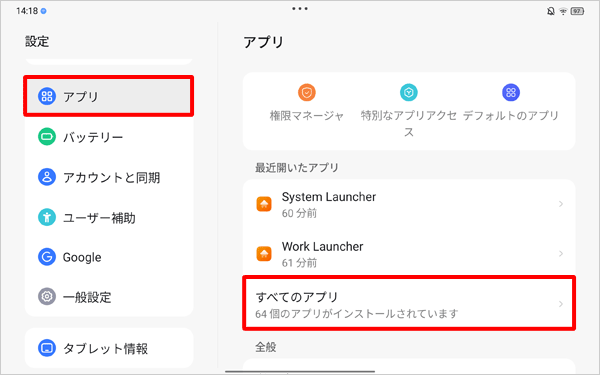Open タブレット情報 entry
600x375 pixels.
click(109, 348)
